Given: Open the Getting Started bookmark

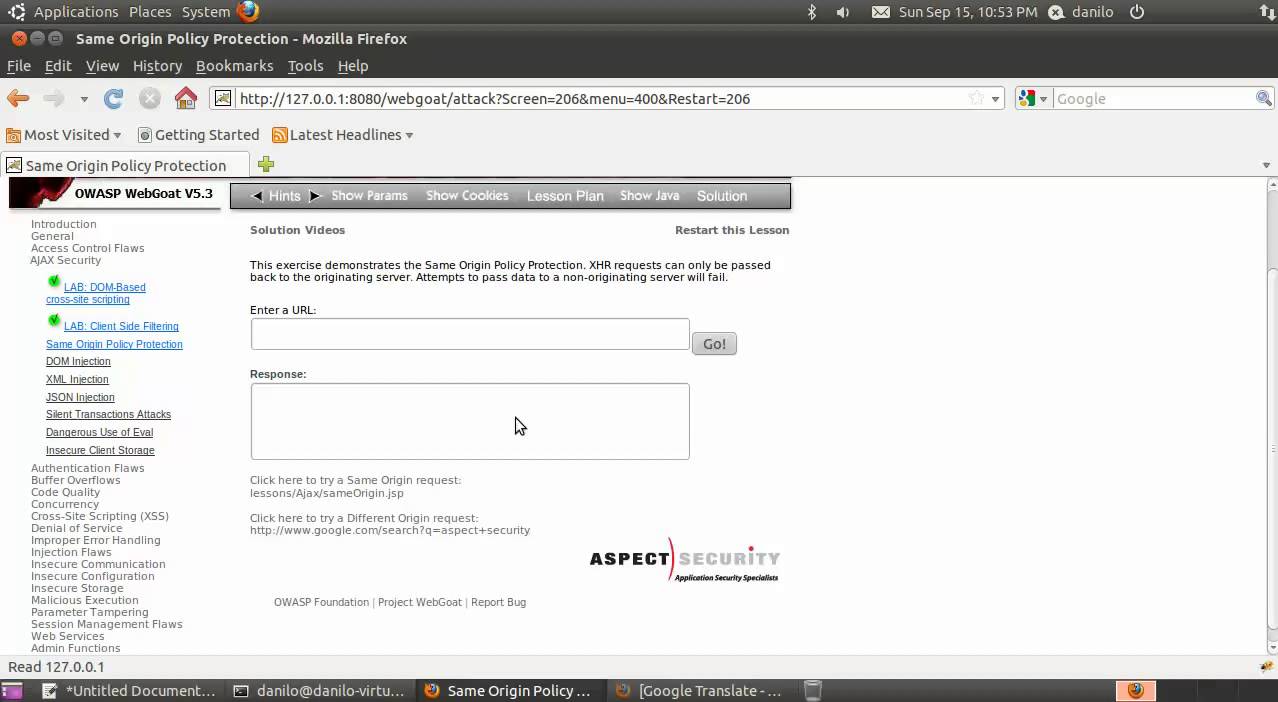Looking at the screenshot, I should tap(198, 135).
